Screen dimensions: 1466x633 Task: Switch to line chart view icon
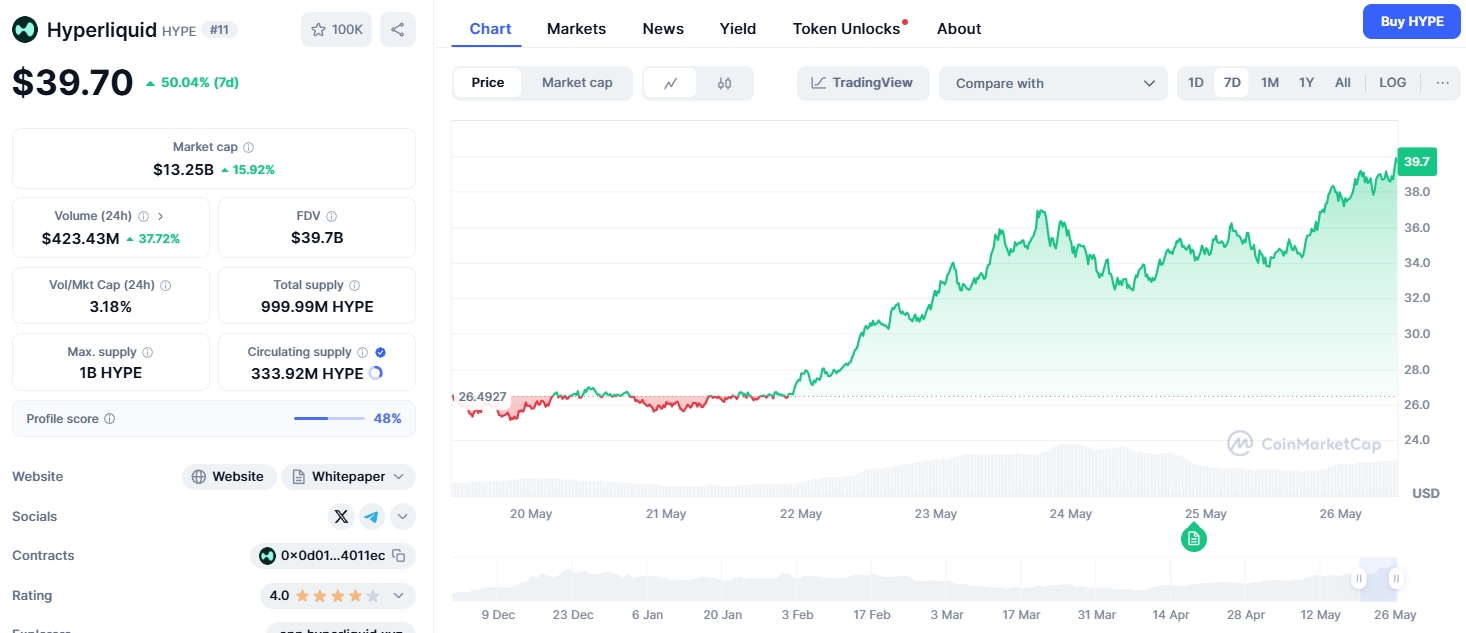[x=671, y=83]
